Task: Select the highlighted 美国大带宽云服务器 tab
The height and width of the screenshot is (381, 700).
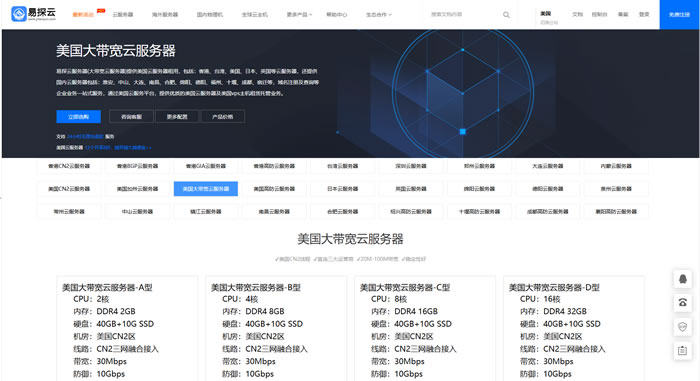Action: [x=206, y=189]
